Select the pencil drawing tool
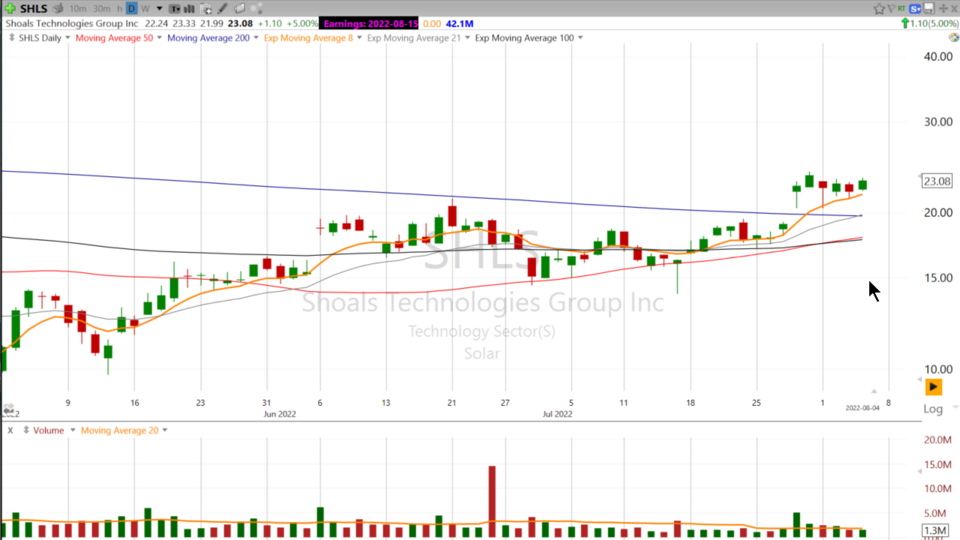 [x=222, y=9]
